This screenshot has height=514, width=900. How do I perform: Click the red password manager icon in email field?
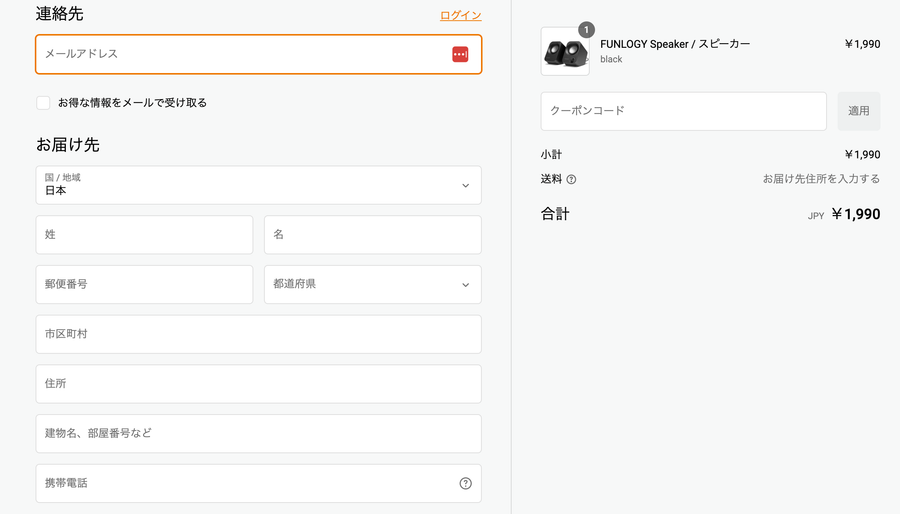point(460,54)
